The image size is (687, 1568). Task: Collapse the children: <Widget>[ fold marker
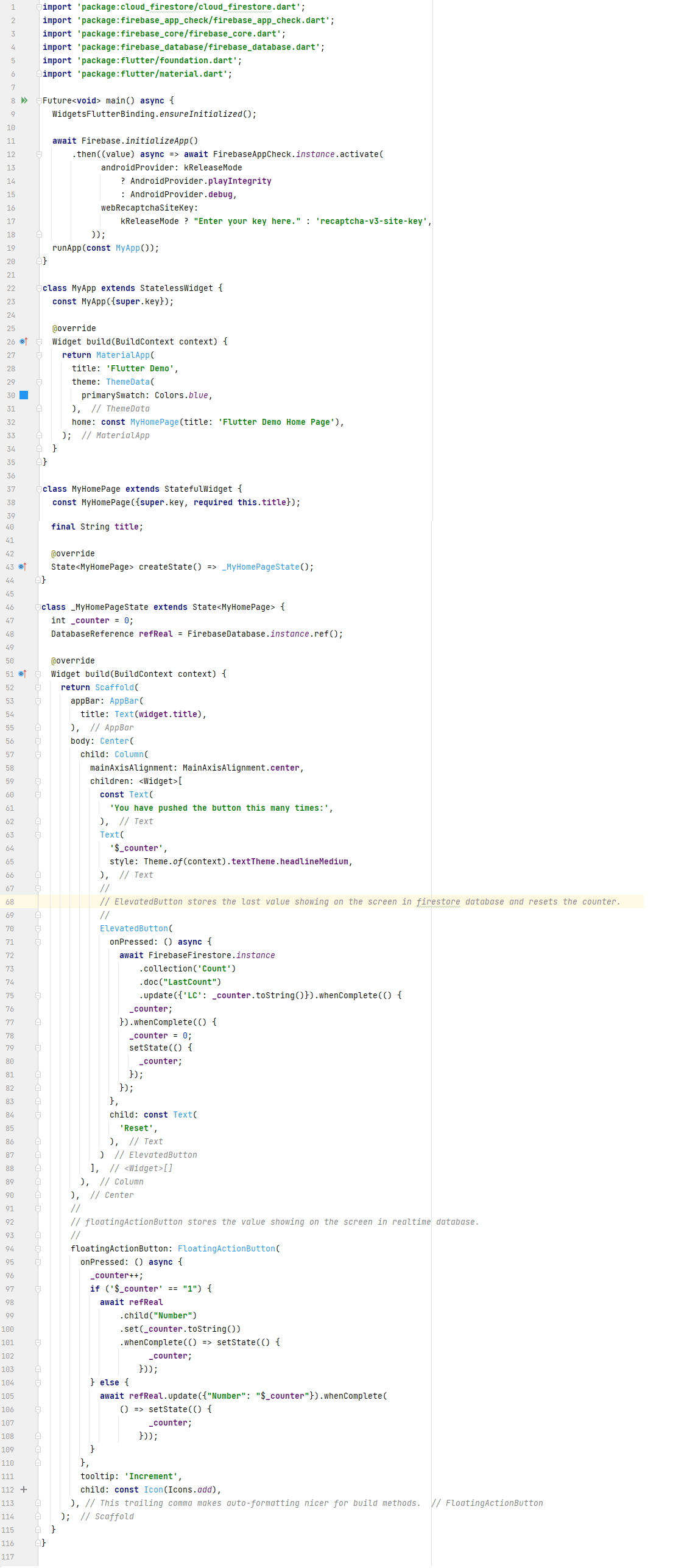tap(38, 781)
